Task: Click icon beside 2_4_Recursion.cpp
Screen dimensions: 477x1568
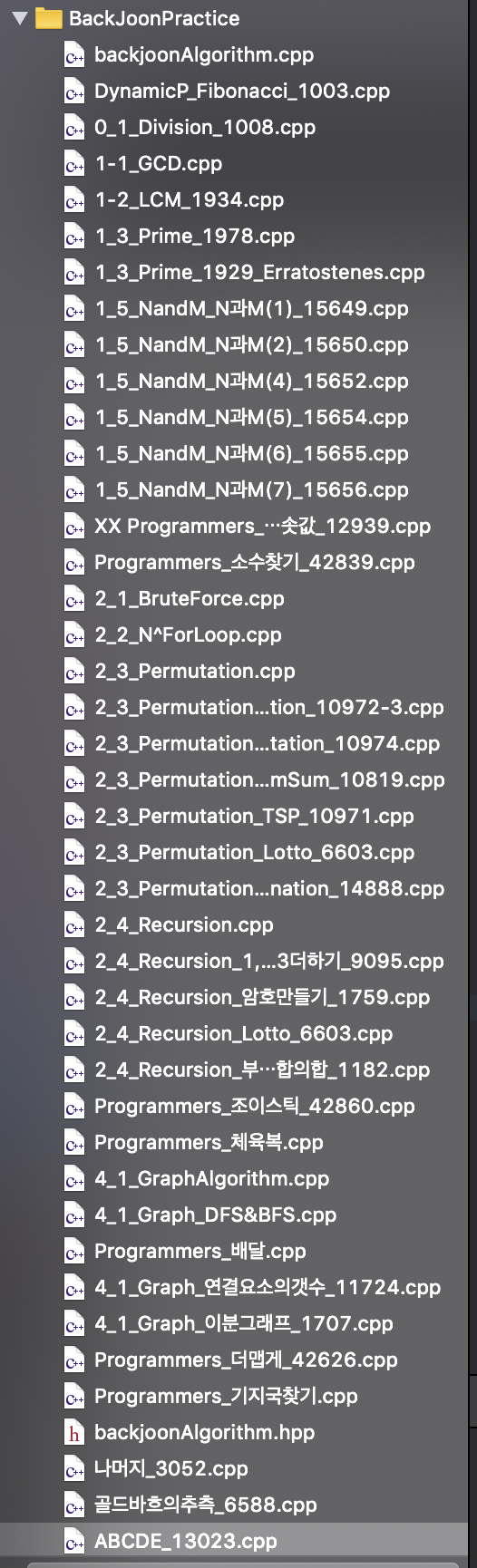Action: [74, 925]
